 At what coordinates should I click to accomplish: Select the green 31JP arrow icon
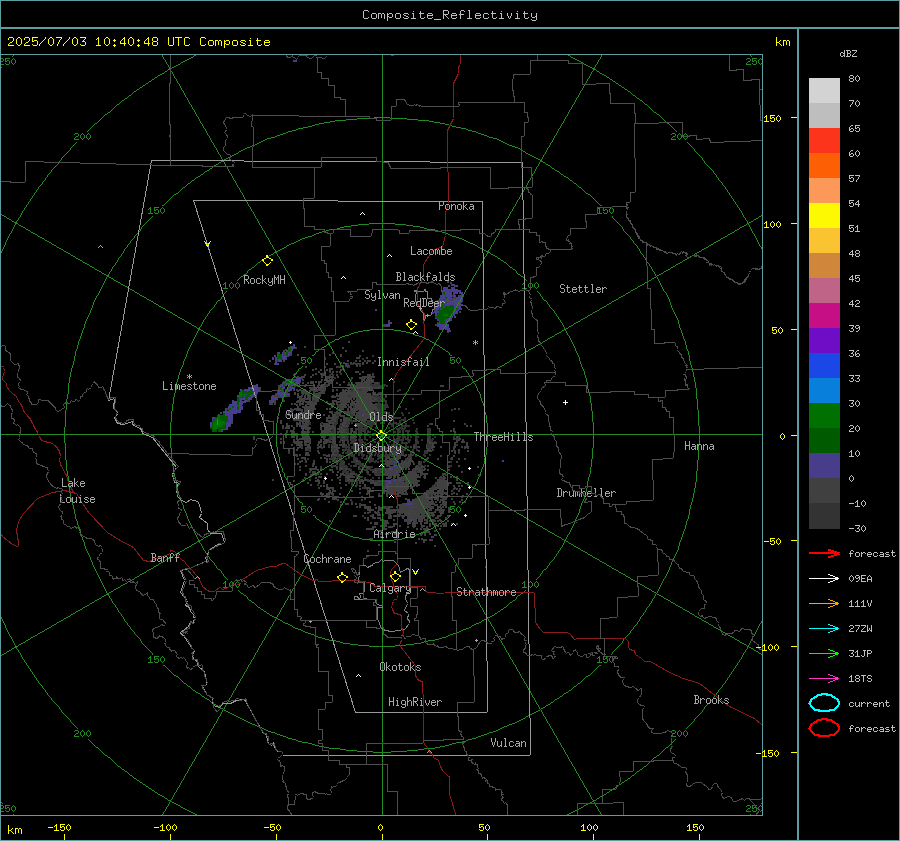[824, 653]
